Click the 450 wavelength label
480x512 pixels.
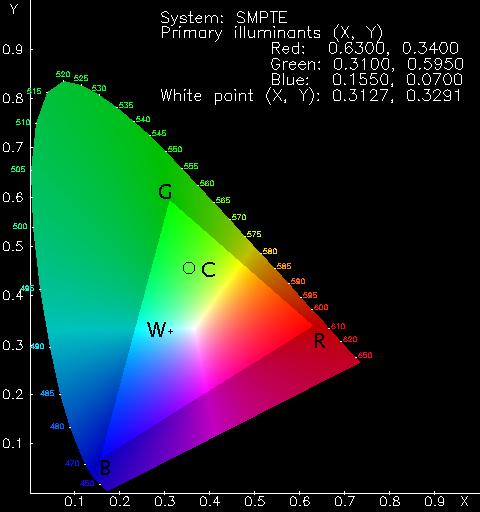click(87, 483)
